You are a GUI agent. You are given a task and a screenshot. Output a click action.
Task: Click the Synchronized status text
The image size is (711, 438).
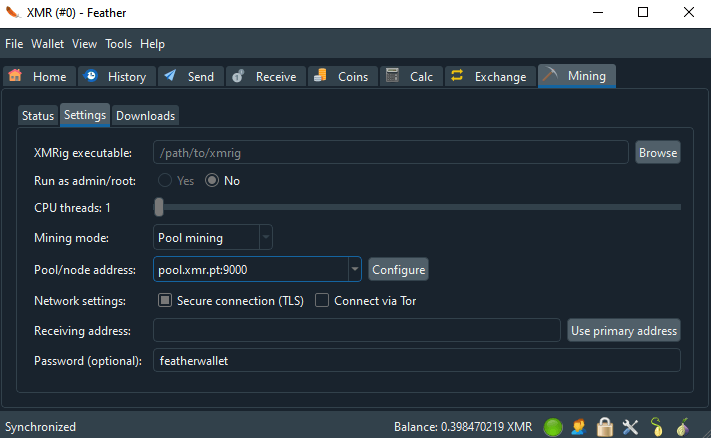[40, 427]
